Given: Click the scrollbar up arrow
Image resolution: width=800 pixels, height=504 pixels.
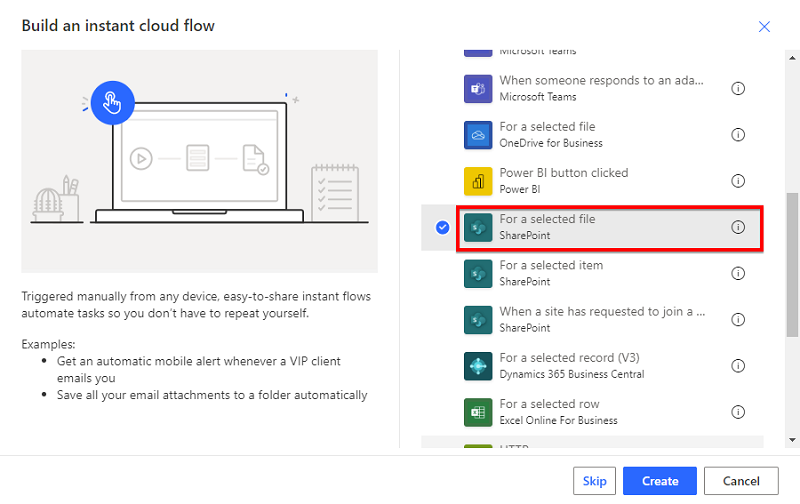Looking at the screenshot, I should click(x=792, y=58).
